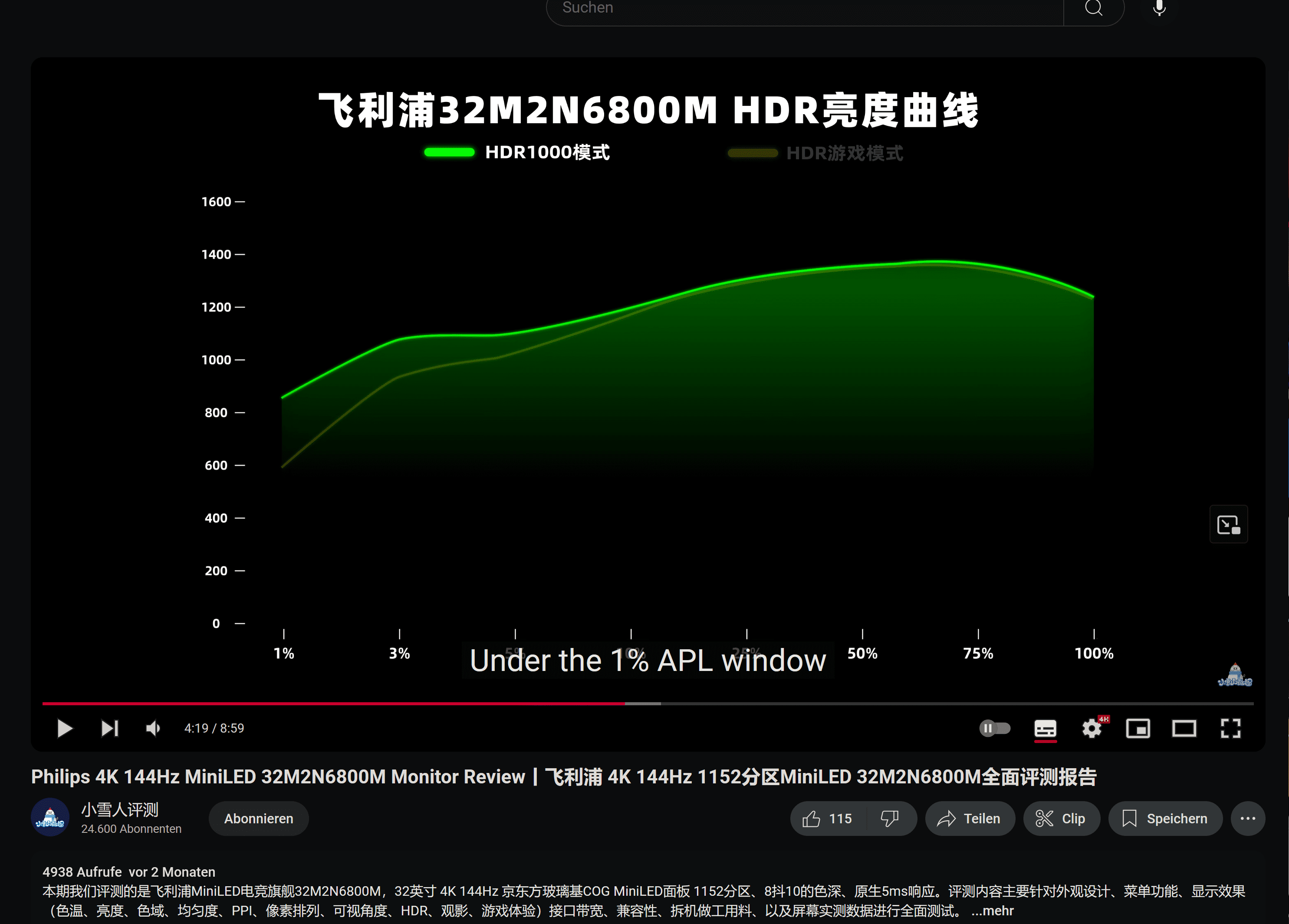Click the Teilen share button

pyautogui.click(x=970, y=818)
